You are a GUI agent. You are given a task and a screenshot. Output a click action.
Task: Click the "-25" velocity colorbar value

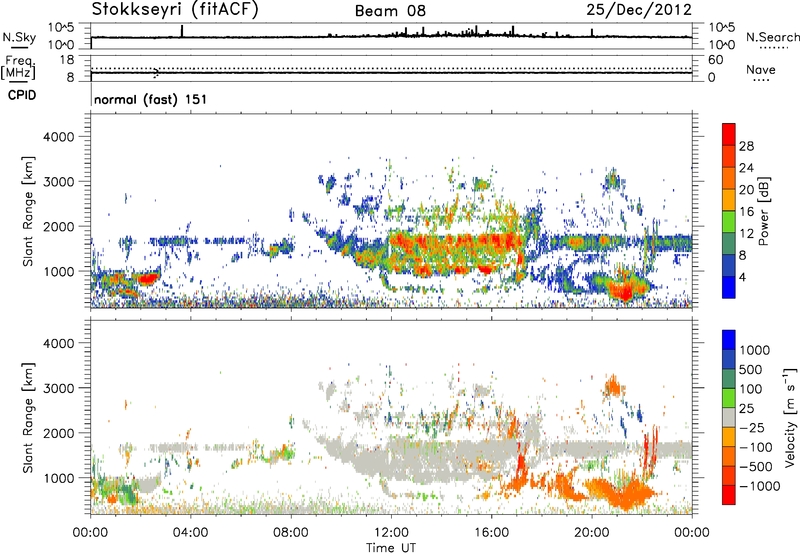(752, 427)
